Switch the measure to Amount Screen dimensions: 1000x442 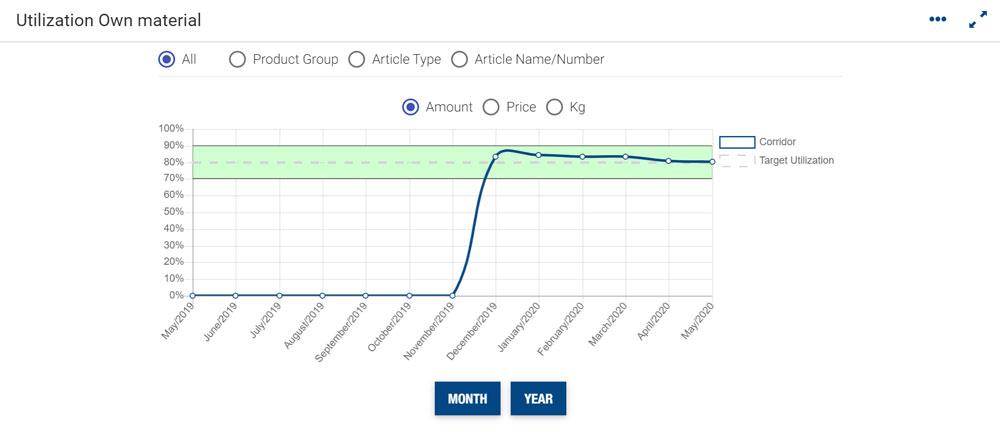point(410,107)
